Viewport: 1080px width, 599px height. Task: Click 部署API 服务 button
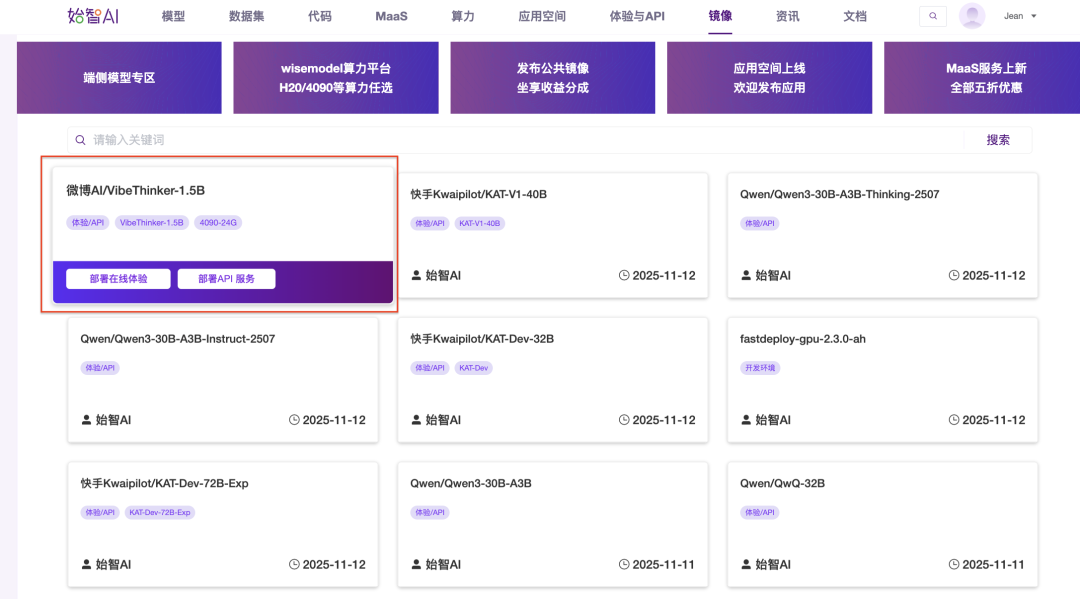pyautogui.click(x=227, y=279)
